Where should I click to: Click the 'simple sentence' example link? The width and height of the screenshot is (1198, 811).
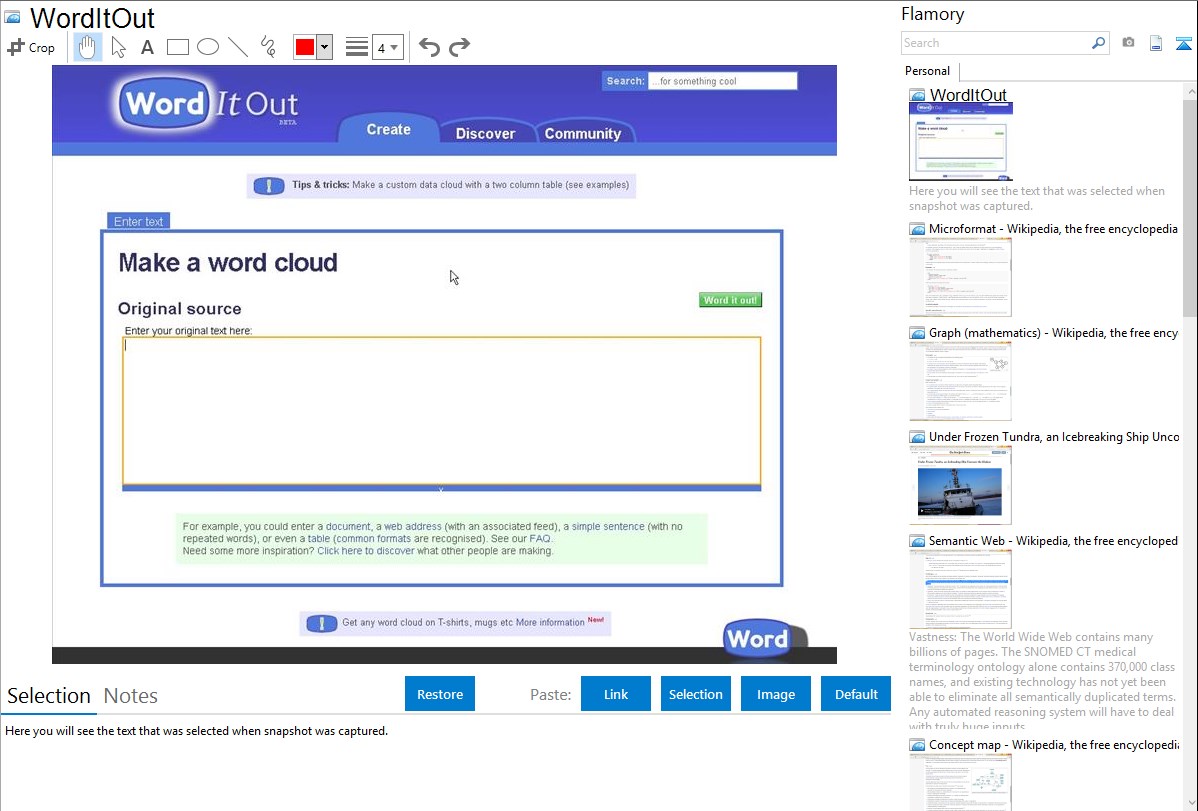607,527
